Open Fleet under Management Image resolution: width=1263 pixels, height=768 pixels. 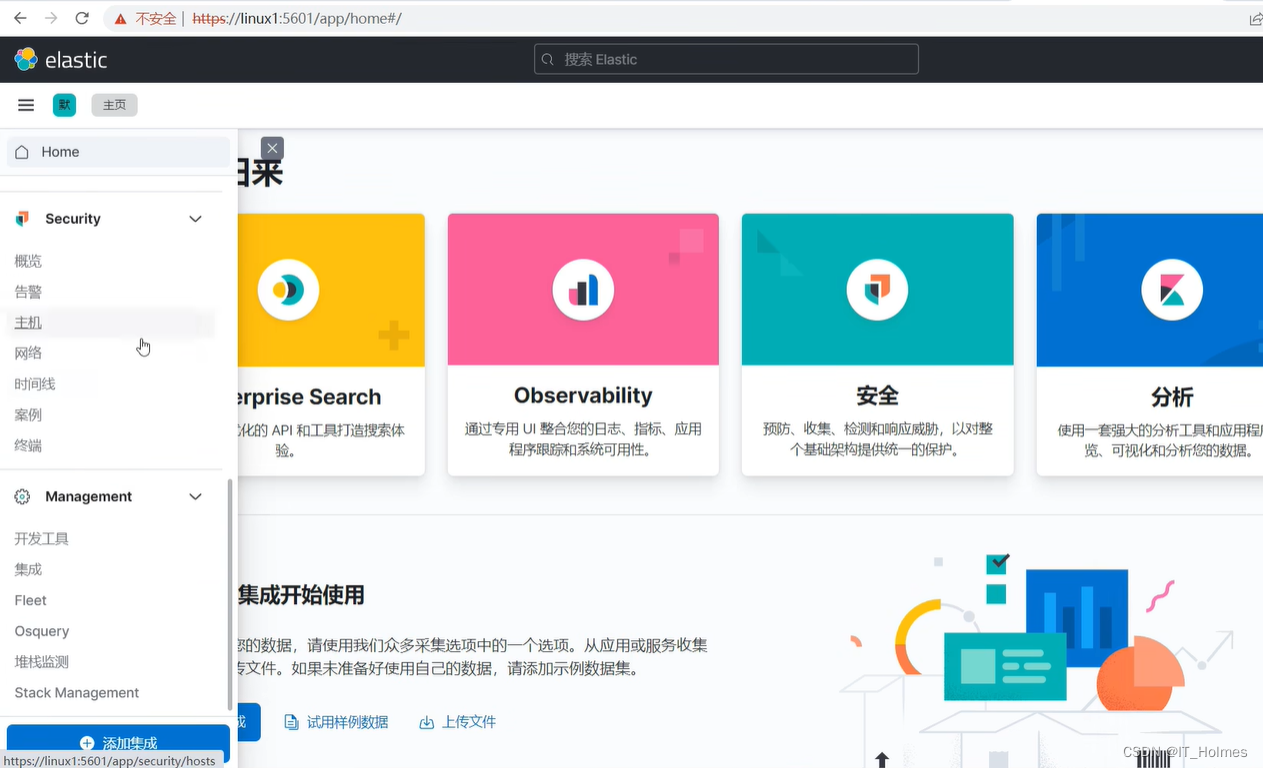pyautogui.click(x=31, y=600)
